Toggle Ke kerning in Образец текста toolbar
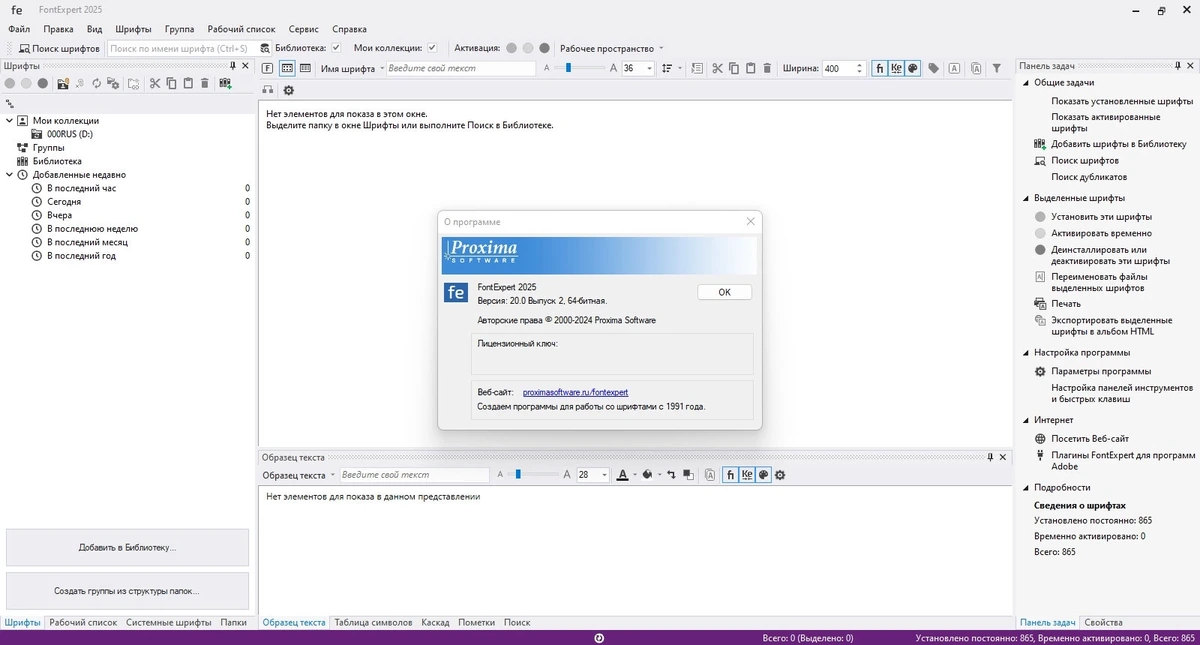This screenshot has height=645, width=1200. (x=747, y=475)
